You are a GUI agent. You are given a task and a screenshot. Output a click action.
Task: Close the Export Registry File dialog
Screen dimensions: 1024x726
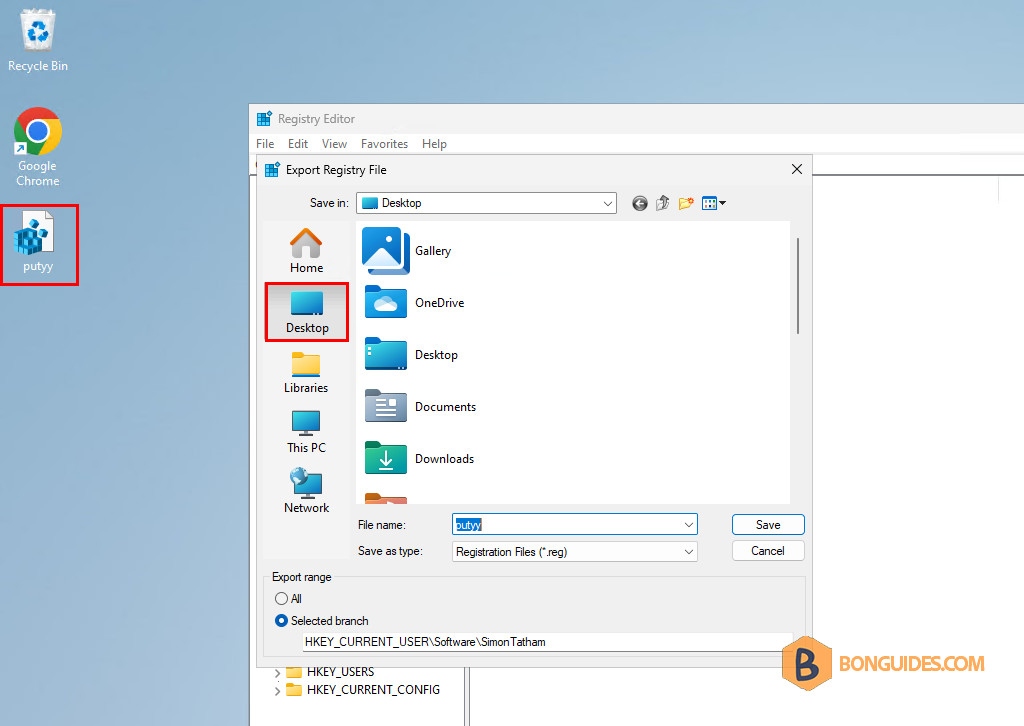[797, 170]
